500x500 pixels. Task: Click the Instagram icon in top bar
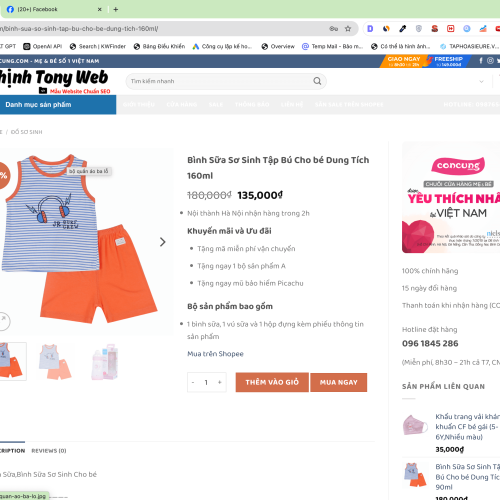tap(490, 61)
